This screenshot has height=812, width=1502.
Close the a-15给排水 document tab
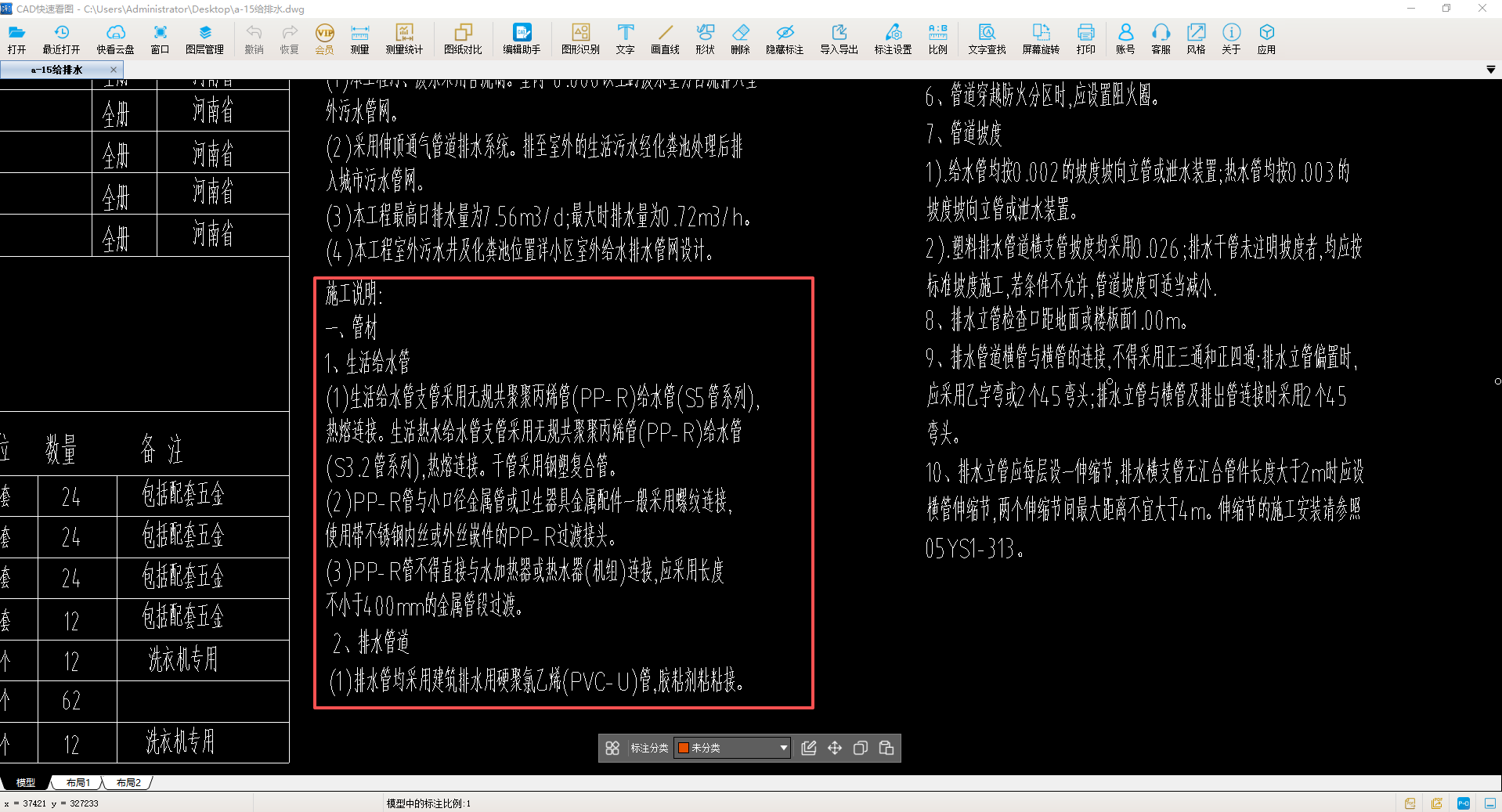coord(114,70)
